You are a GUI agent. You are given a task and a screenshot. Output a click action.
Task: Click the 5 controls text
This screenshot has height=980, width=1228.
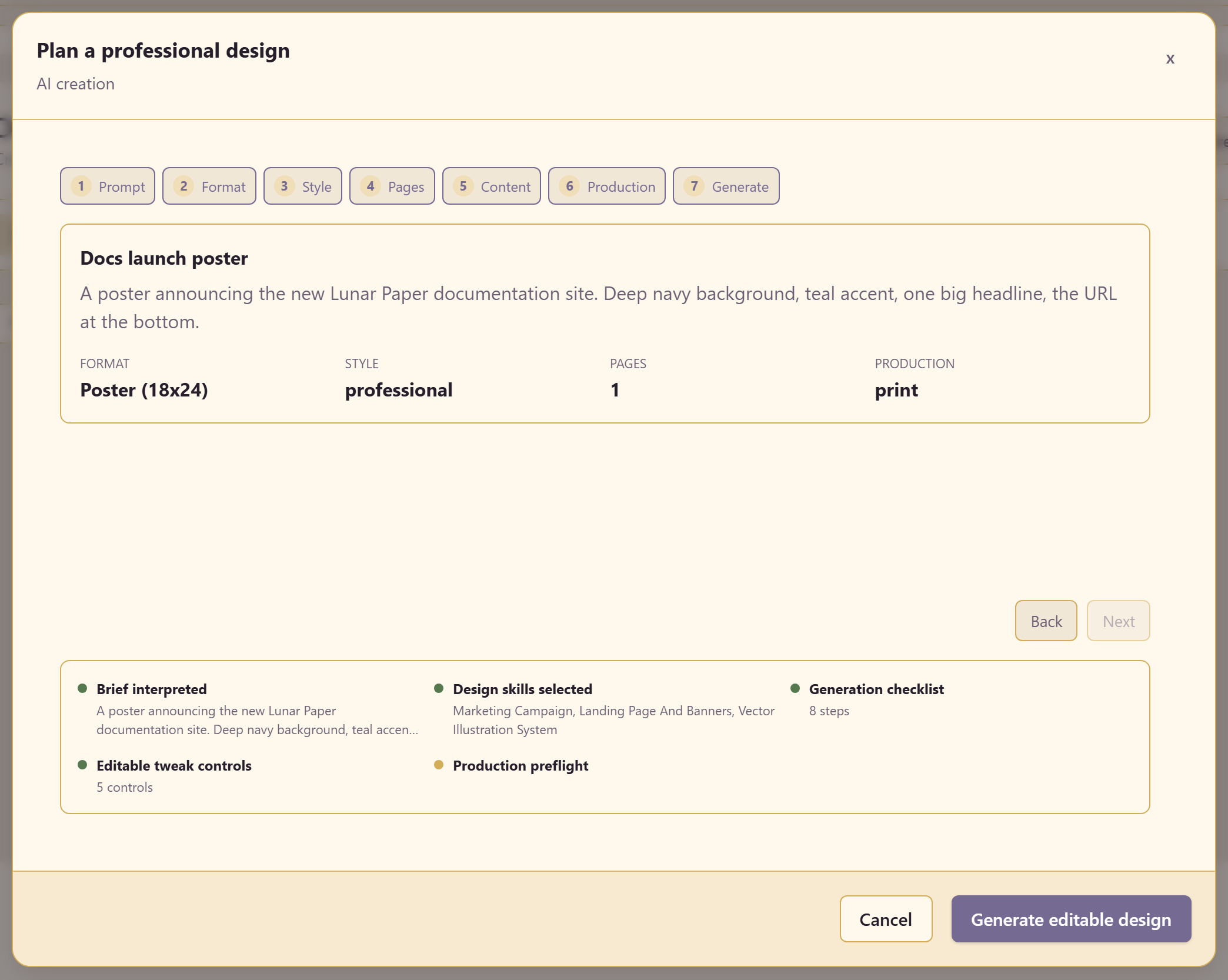pyautogui.click(x=125, y=787)
